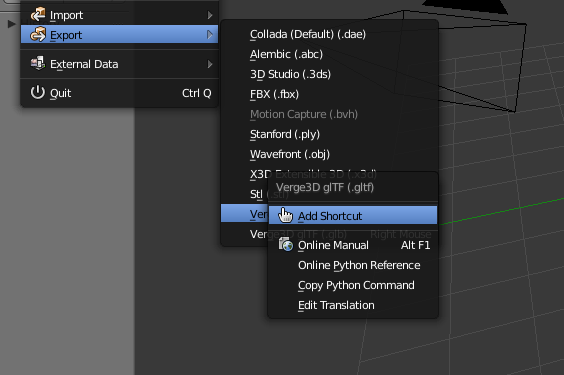The width and height of the screenshot is (564, 375).
Task: Choose Stanford (.ply) export
Action: coord(329,134)
